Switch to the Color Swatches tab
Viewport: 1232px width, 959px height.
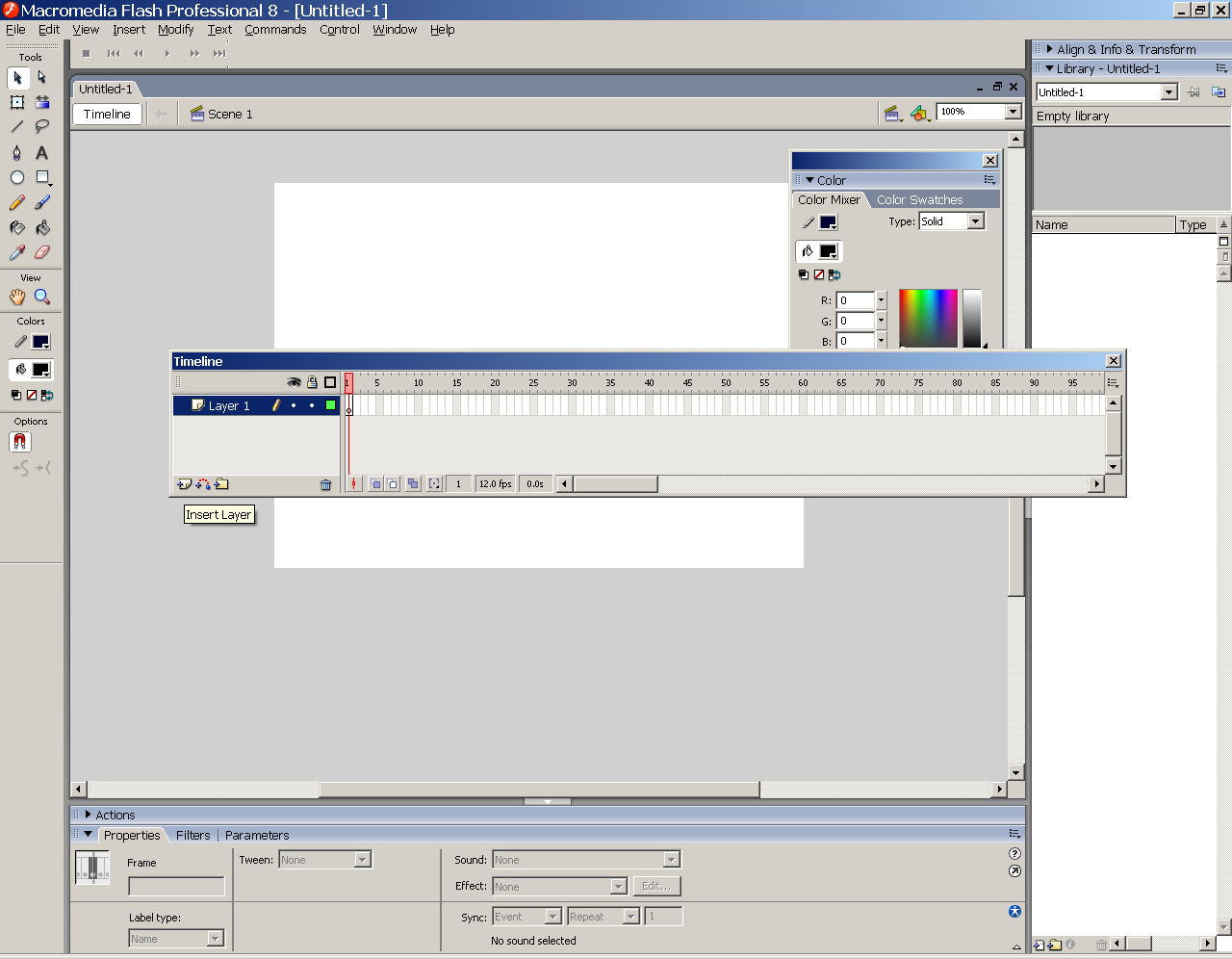[x=919, y=200]
